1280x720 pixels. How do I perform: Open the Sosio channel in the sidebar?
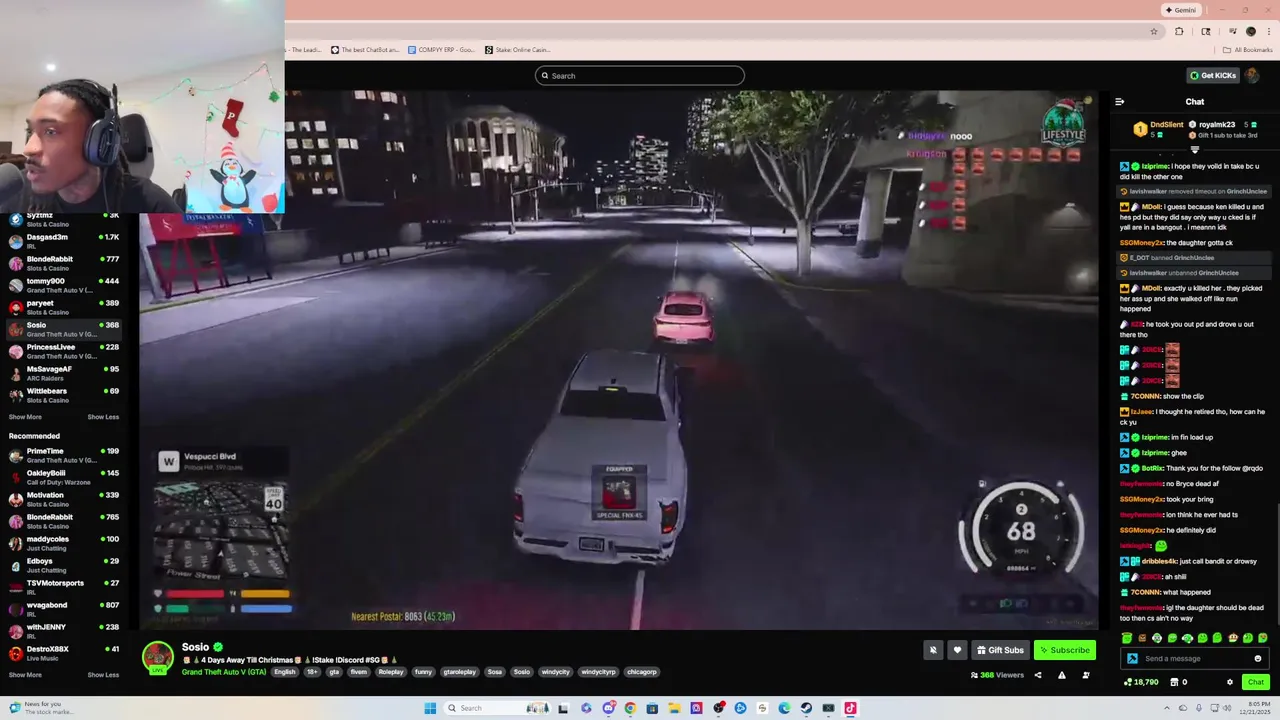pos(64,329)
